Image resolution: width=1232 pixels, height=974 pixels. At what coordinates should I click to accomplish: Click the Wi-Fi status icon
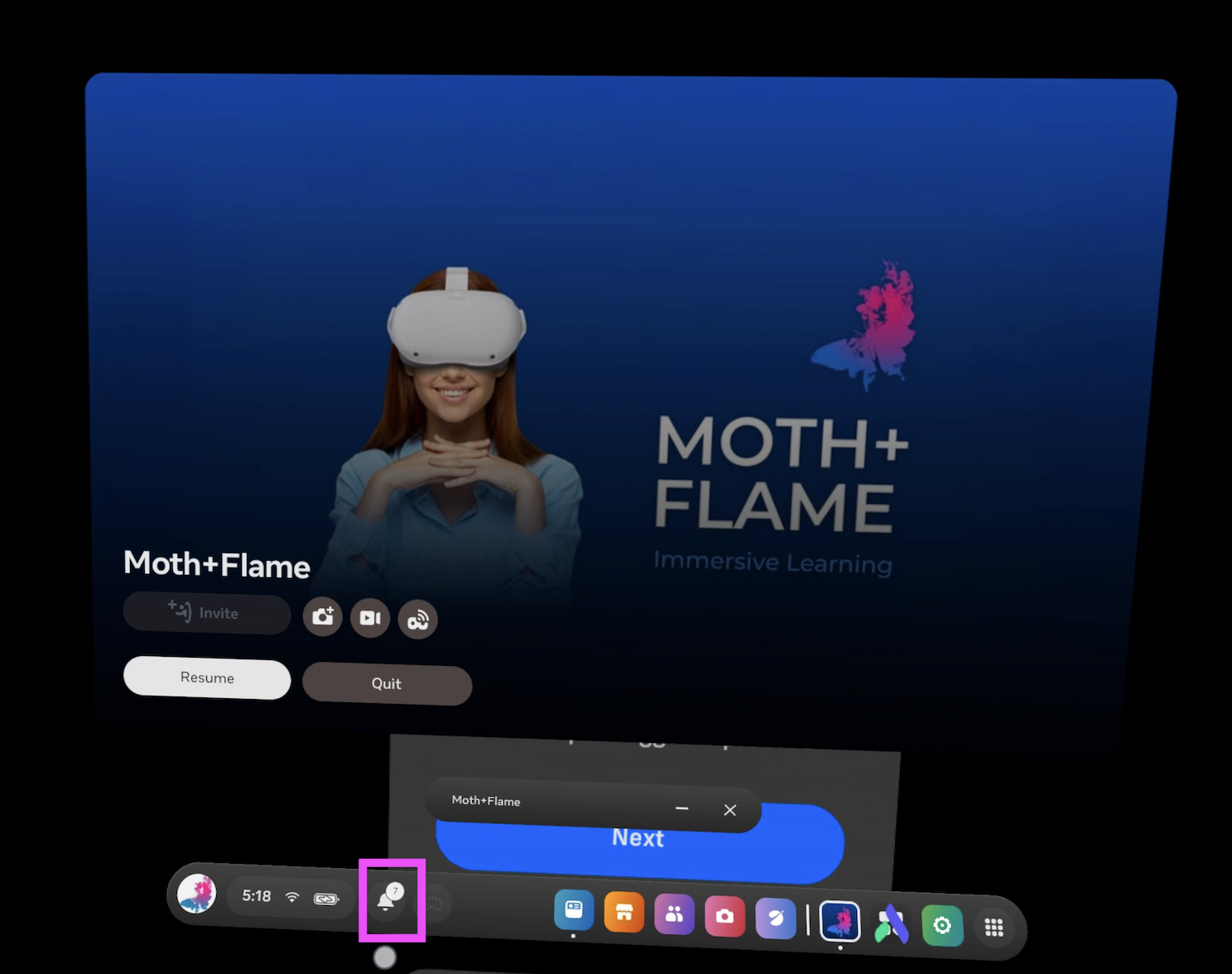tap(292, 897)
